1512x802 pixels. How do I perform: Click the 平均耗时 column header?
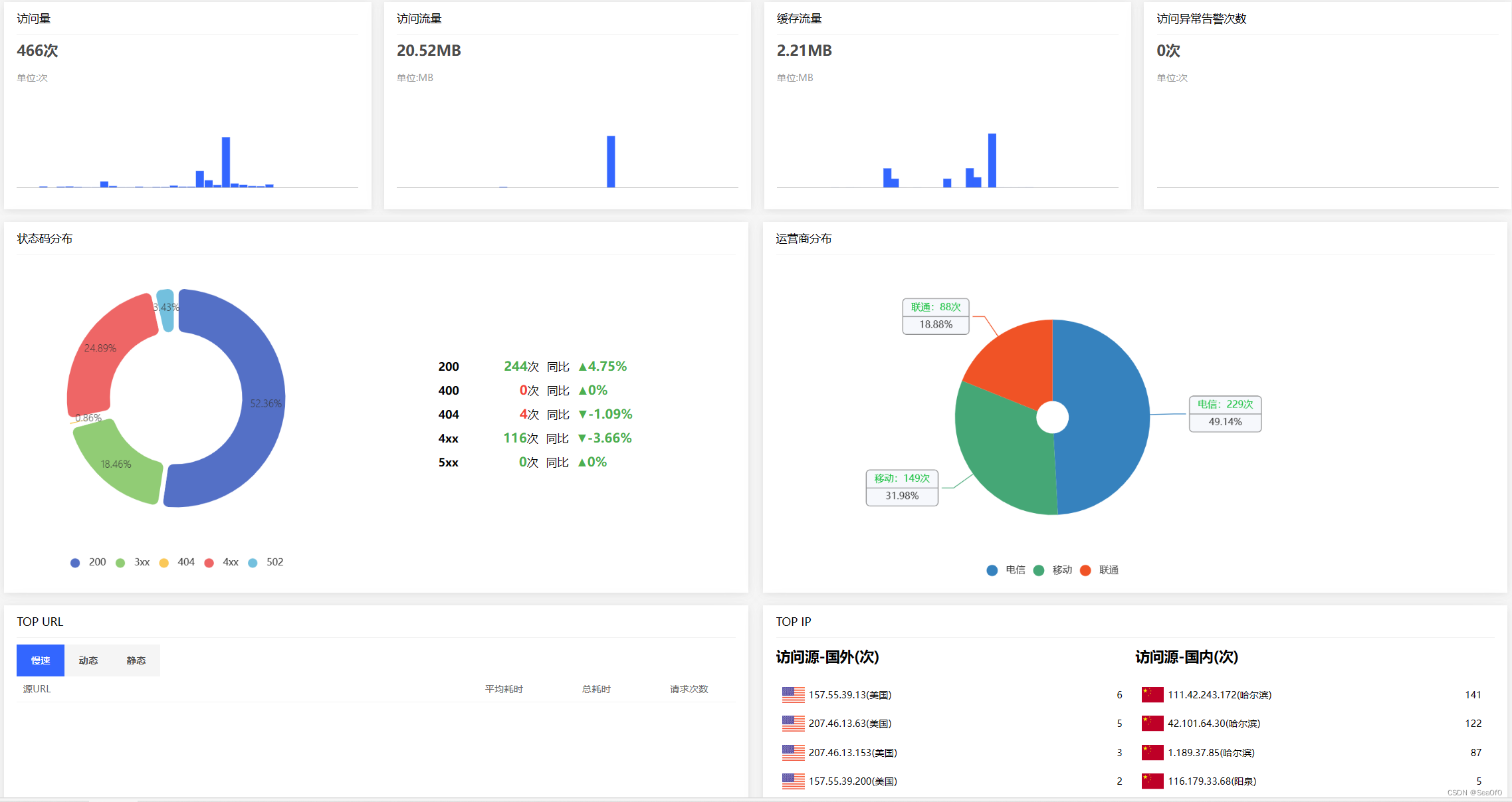(504, 689)
